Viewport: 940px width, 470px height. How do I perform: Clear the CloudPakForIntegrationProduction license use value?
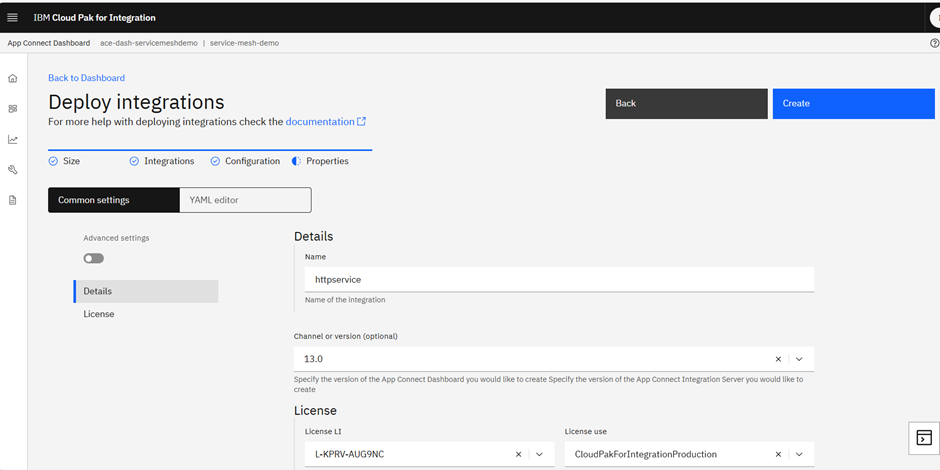pos(778,454)
